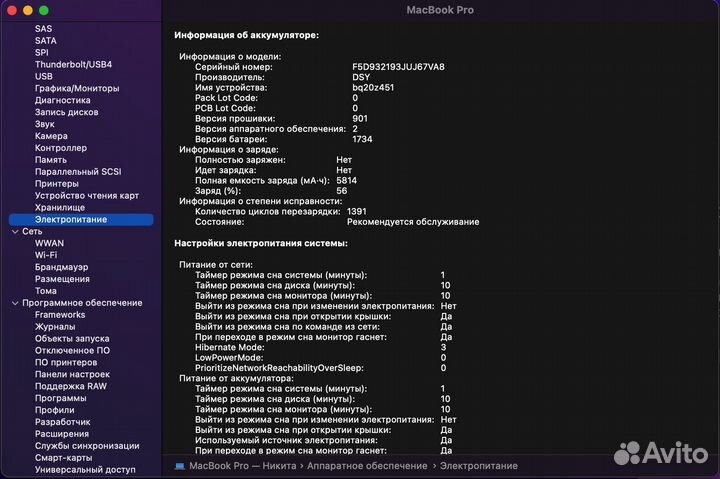
Task: Select Принтеры in the sidebar
Action: (x=56, y=184)
